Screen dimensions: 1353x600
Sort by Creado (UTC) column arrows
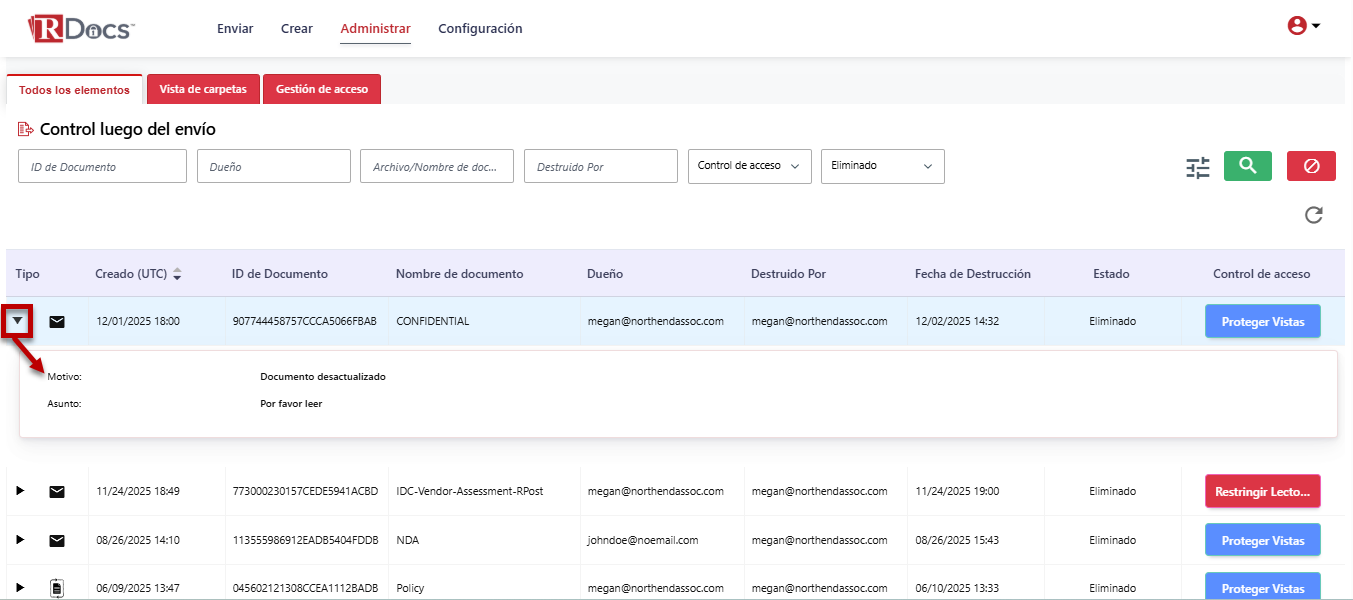coord(178,274)
